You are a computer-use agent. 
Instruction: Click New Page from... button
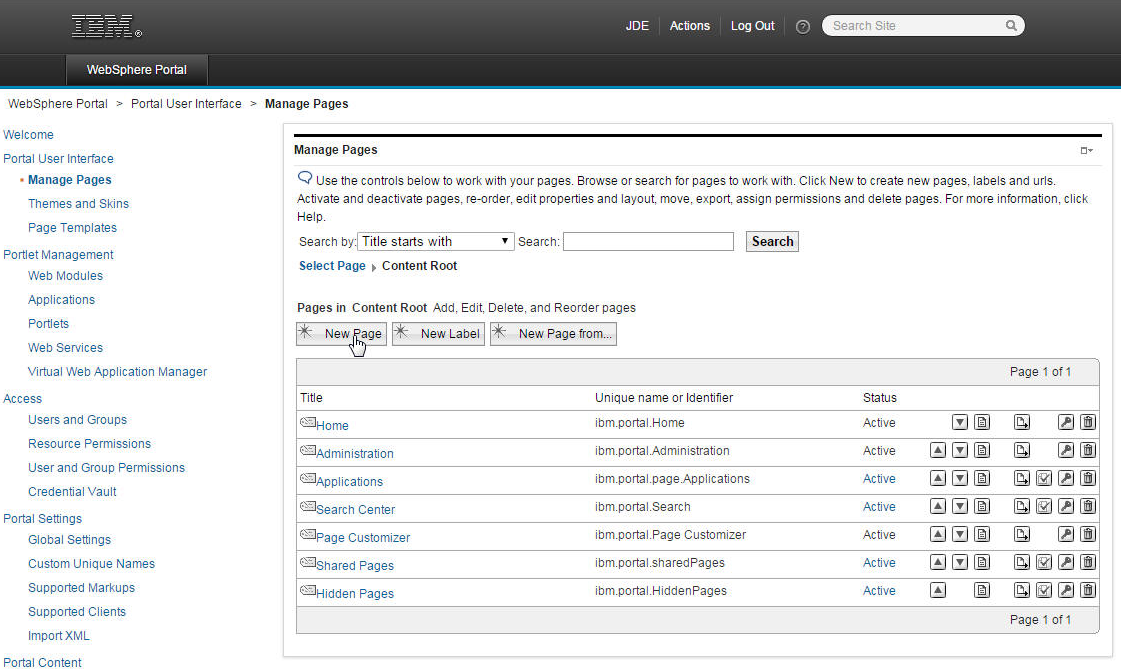[x=553, y=334]
